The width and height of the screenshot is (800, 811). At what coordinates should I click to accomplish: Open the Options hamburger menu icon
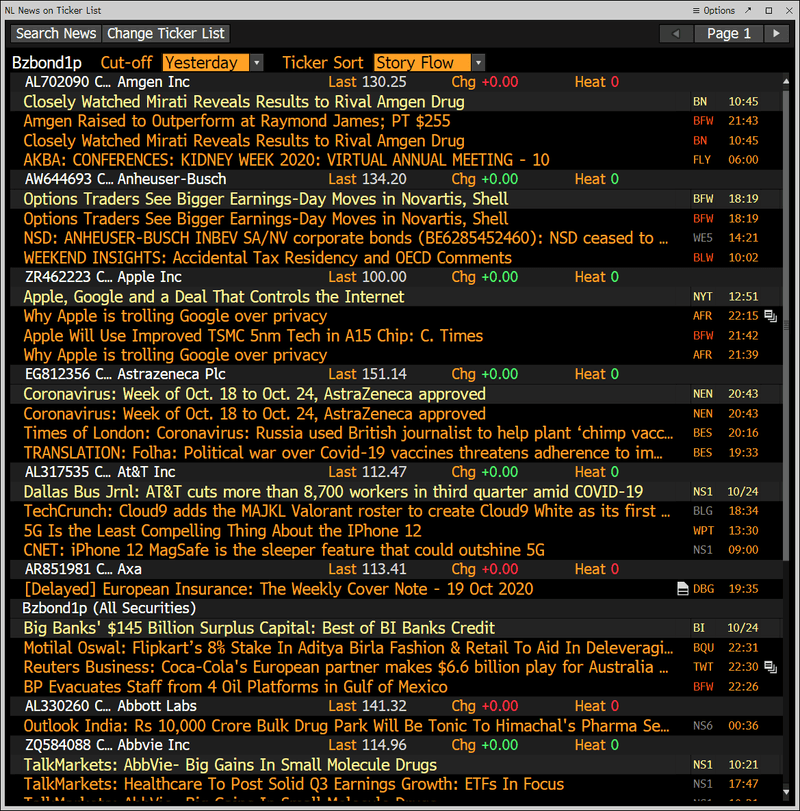696,10
